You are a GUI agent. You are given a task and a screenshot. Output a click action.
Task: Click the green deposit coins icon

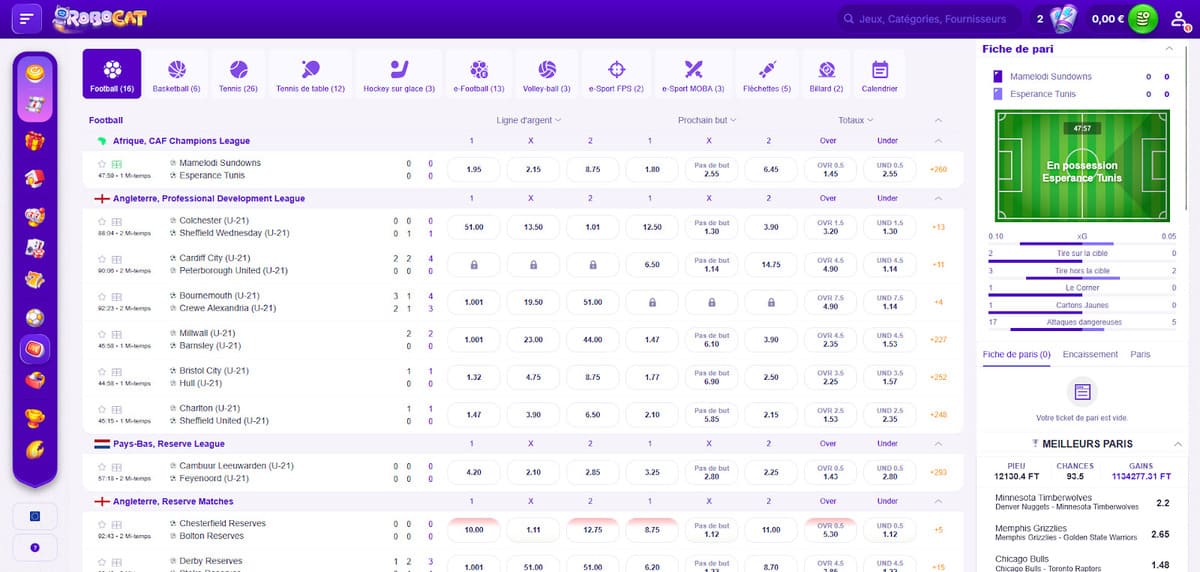pyautogui.click(x=1142, y=19)
